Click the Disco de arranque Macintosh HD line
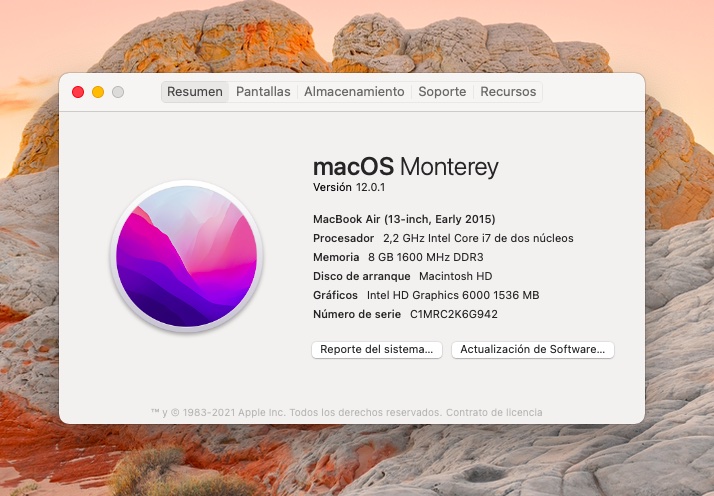The image size is (714, 496). [402, 276]
